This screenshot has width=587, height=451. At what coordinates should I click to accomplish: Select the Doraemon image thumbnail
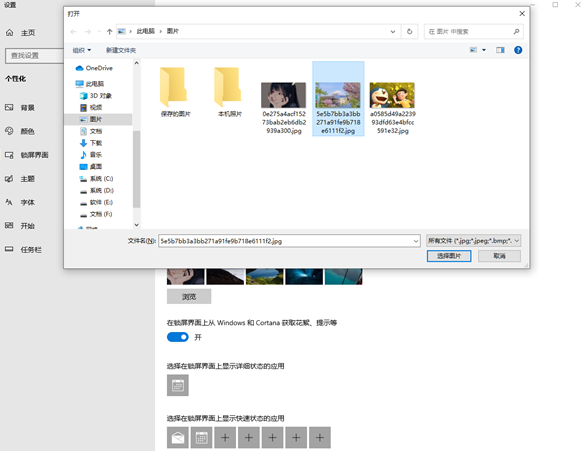pos(392,95)
